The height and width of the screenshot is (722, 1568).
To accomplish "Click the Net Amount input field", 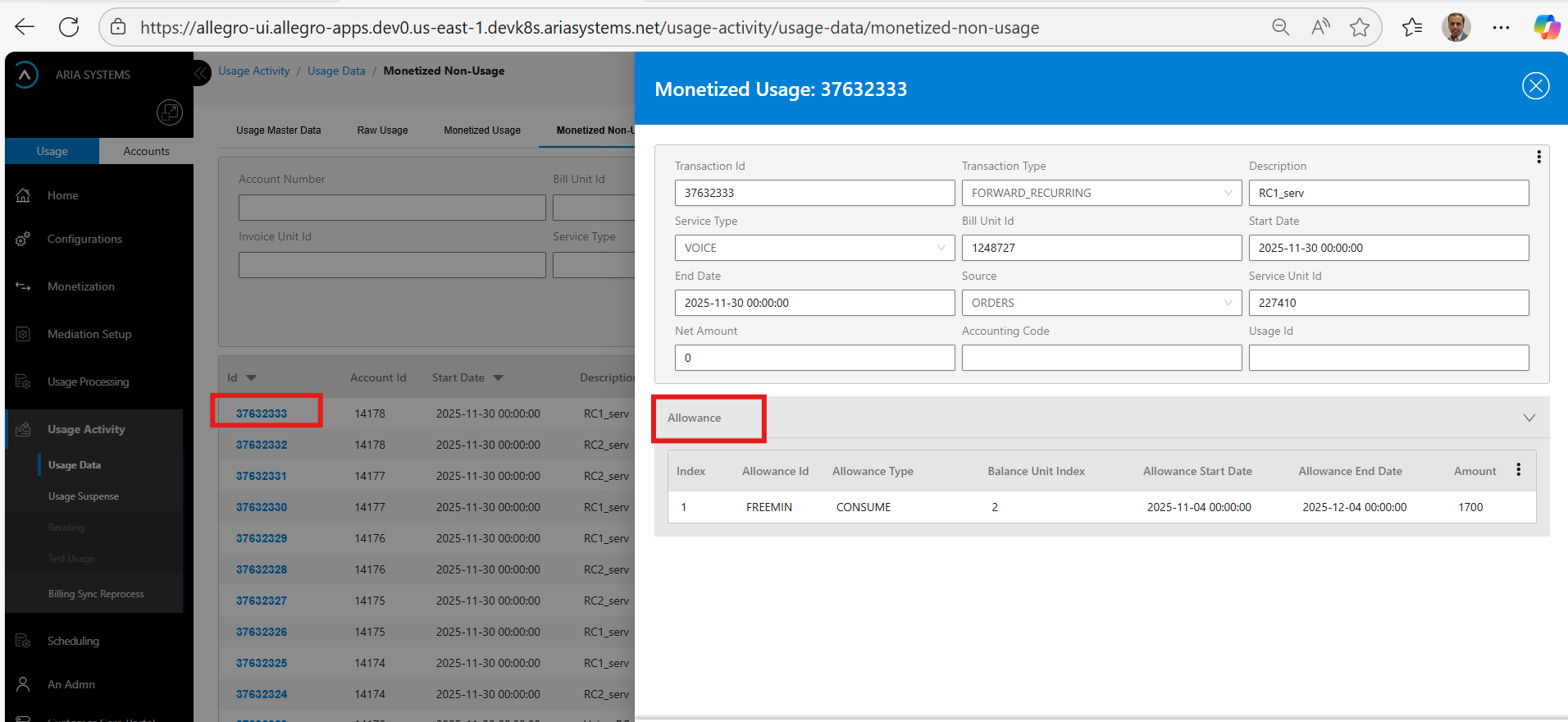I will point(814,358).
